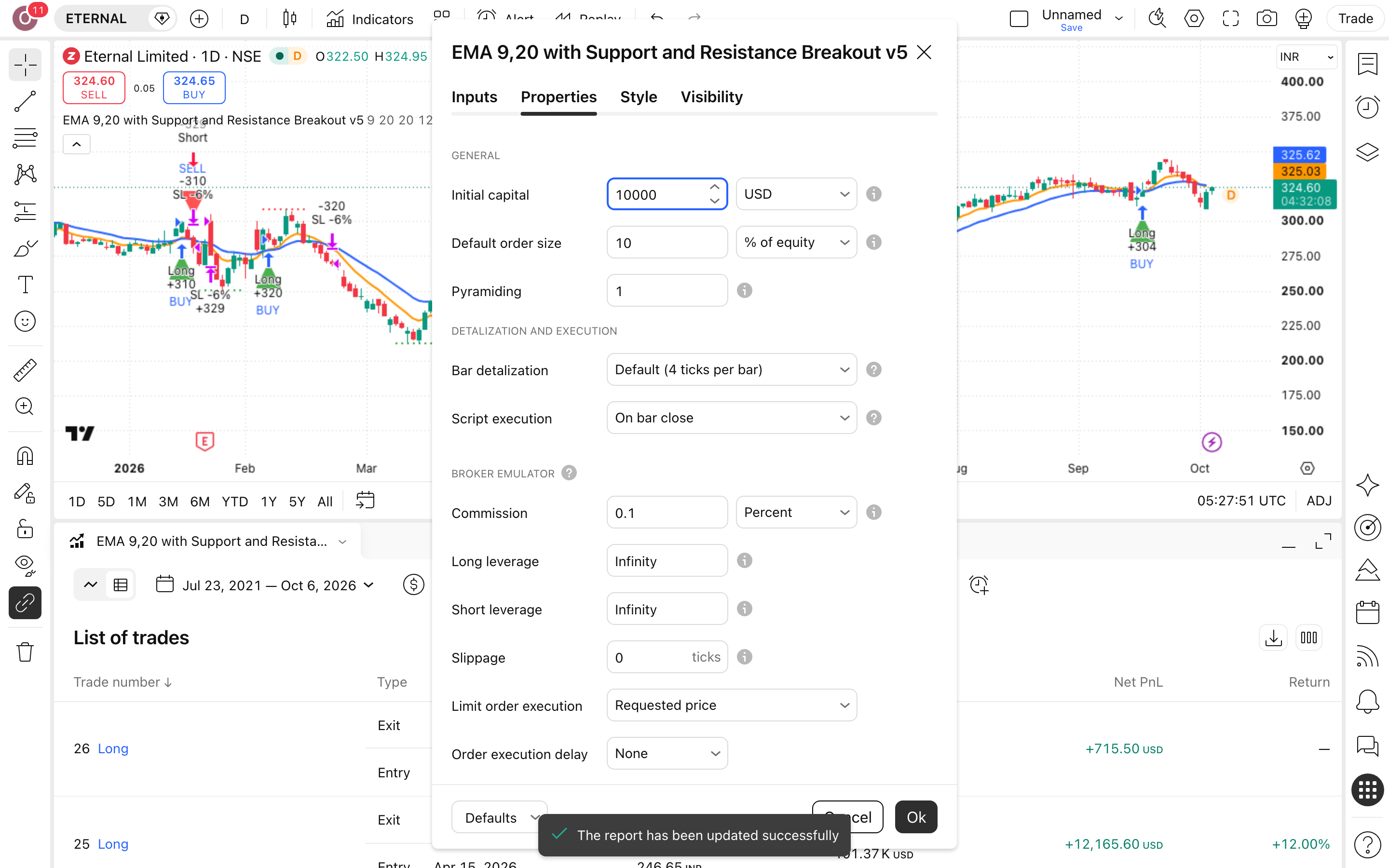Select the crosshair cursor tool
The image size is (1389, 868).
(25, 65)
